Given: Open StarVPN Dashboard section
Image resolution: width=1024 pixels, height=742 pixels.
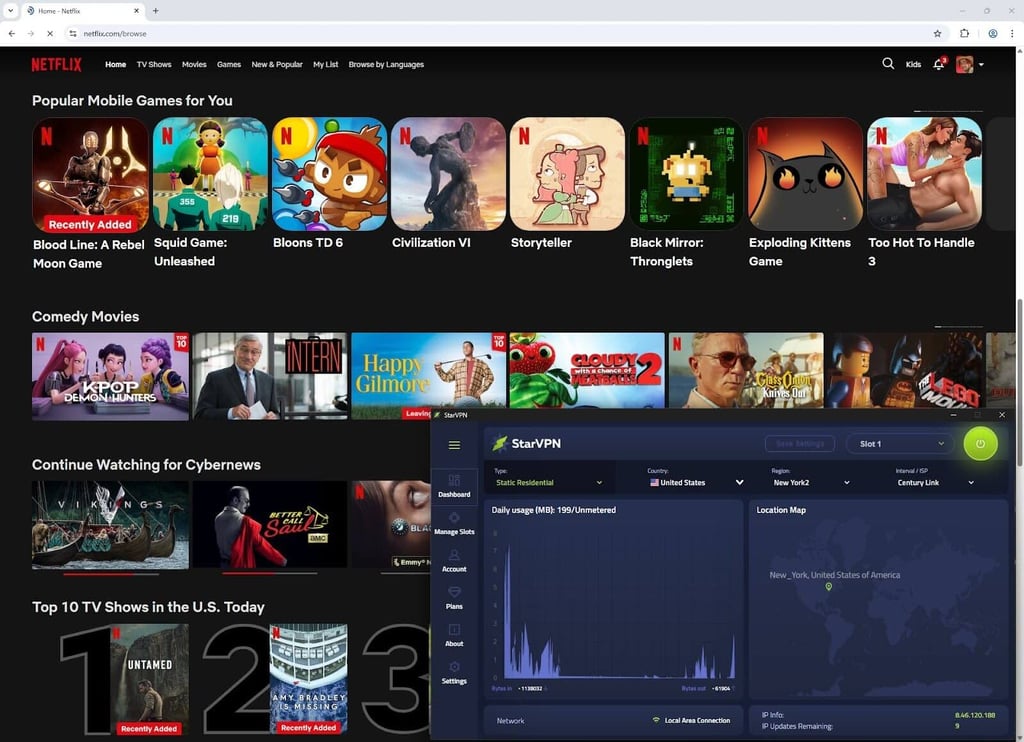Looking at the screenshot, I should (454, 486).
